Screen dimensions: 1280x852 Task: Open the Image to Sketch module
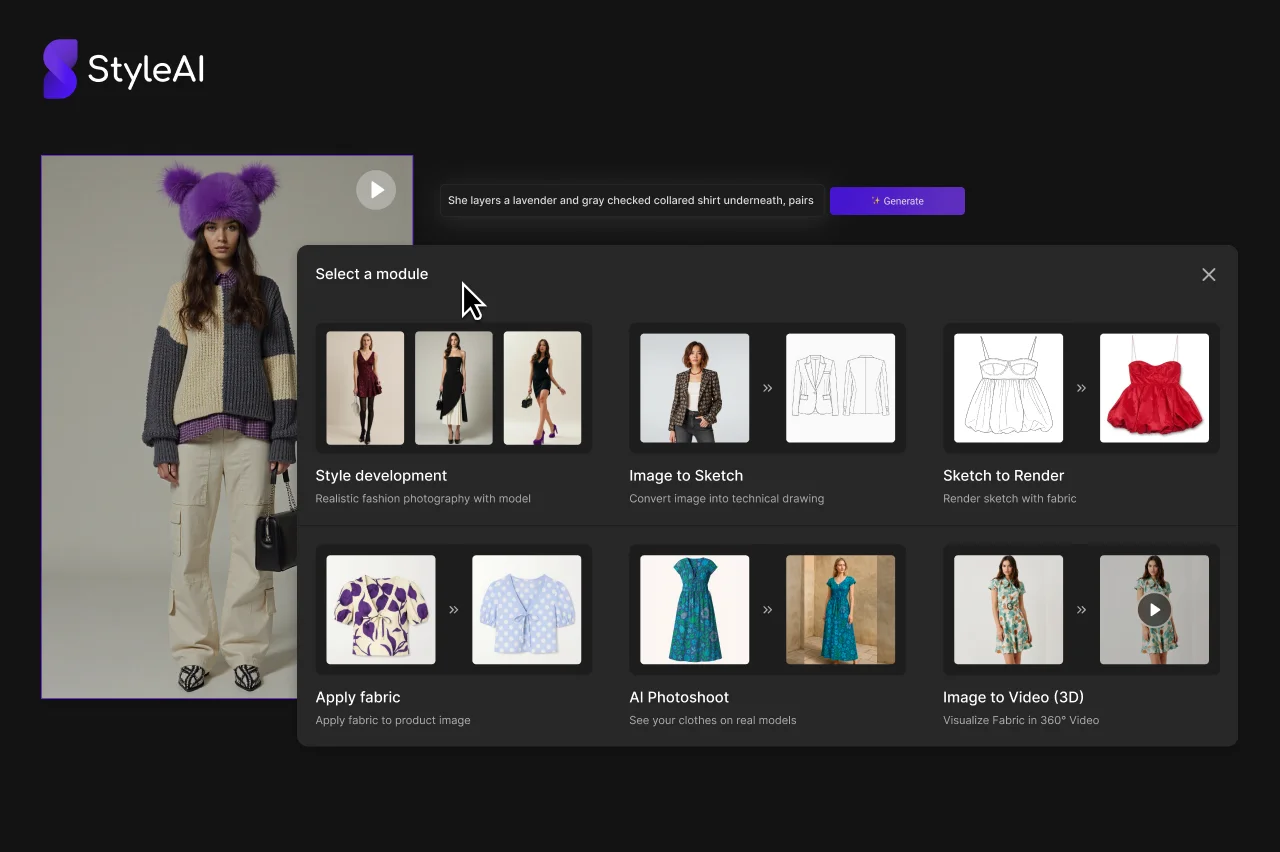(x=768, y=414)
